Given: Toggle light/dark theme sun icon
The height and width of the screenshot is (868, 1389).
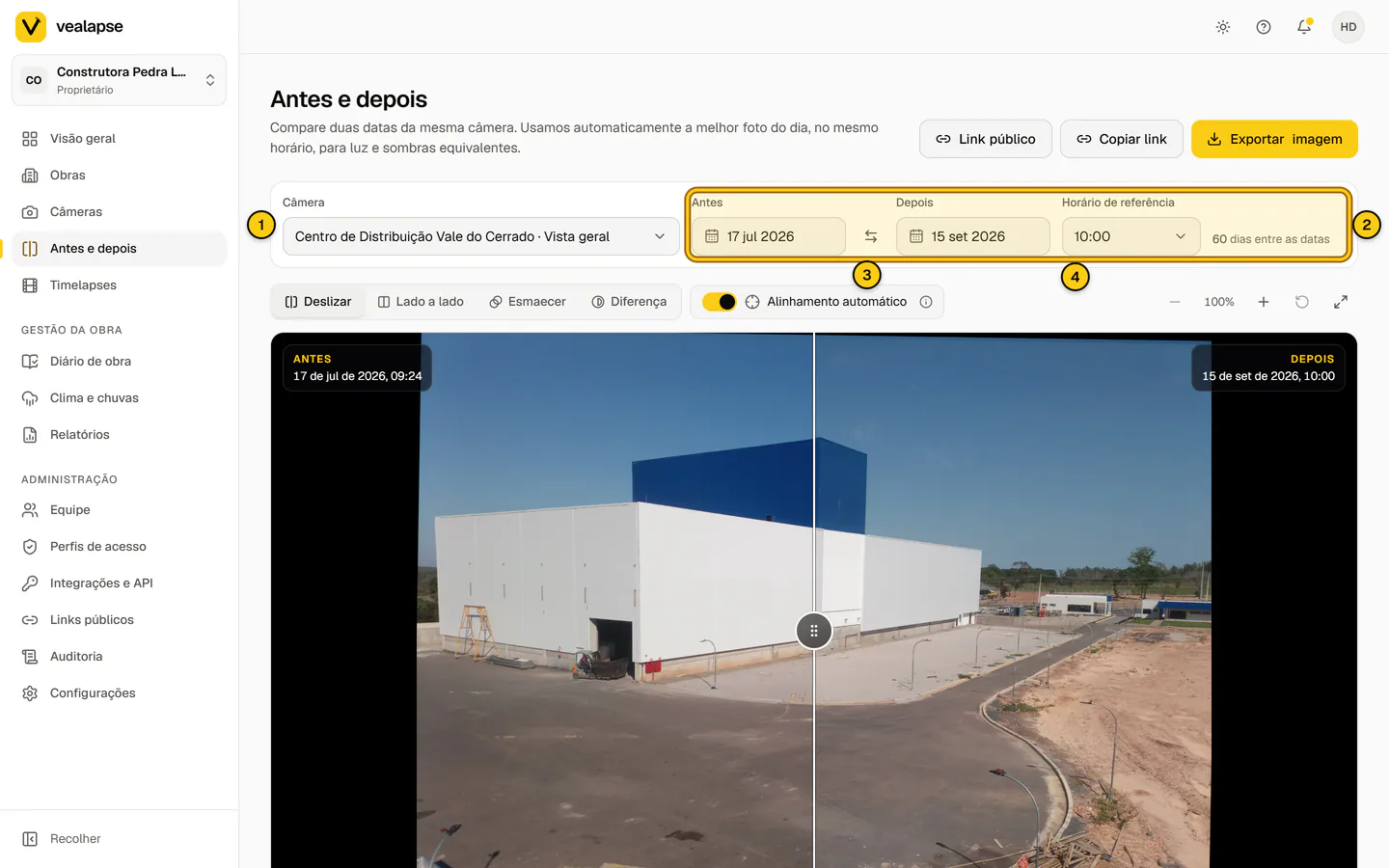Looking at the screenshot, I should click(x=1223, y=27).
